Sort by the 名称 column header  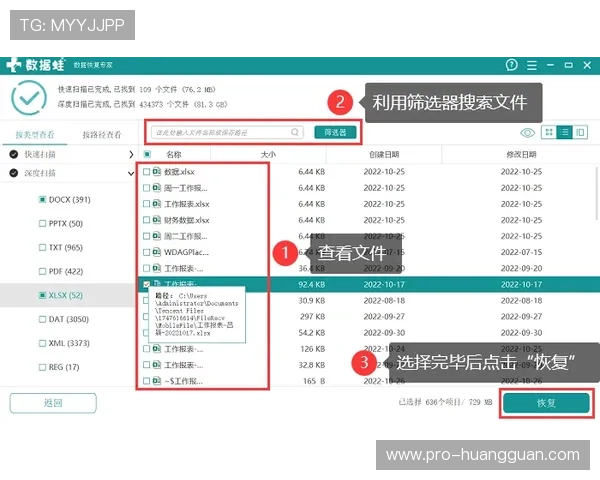[x=174, y=154]
